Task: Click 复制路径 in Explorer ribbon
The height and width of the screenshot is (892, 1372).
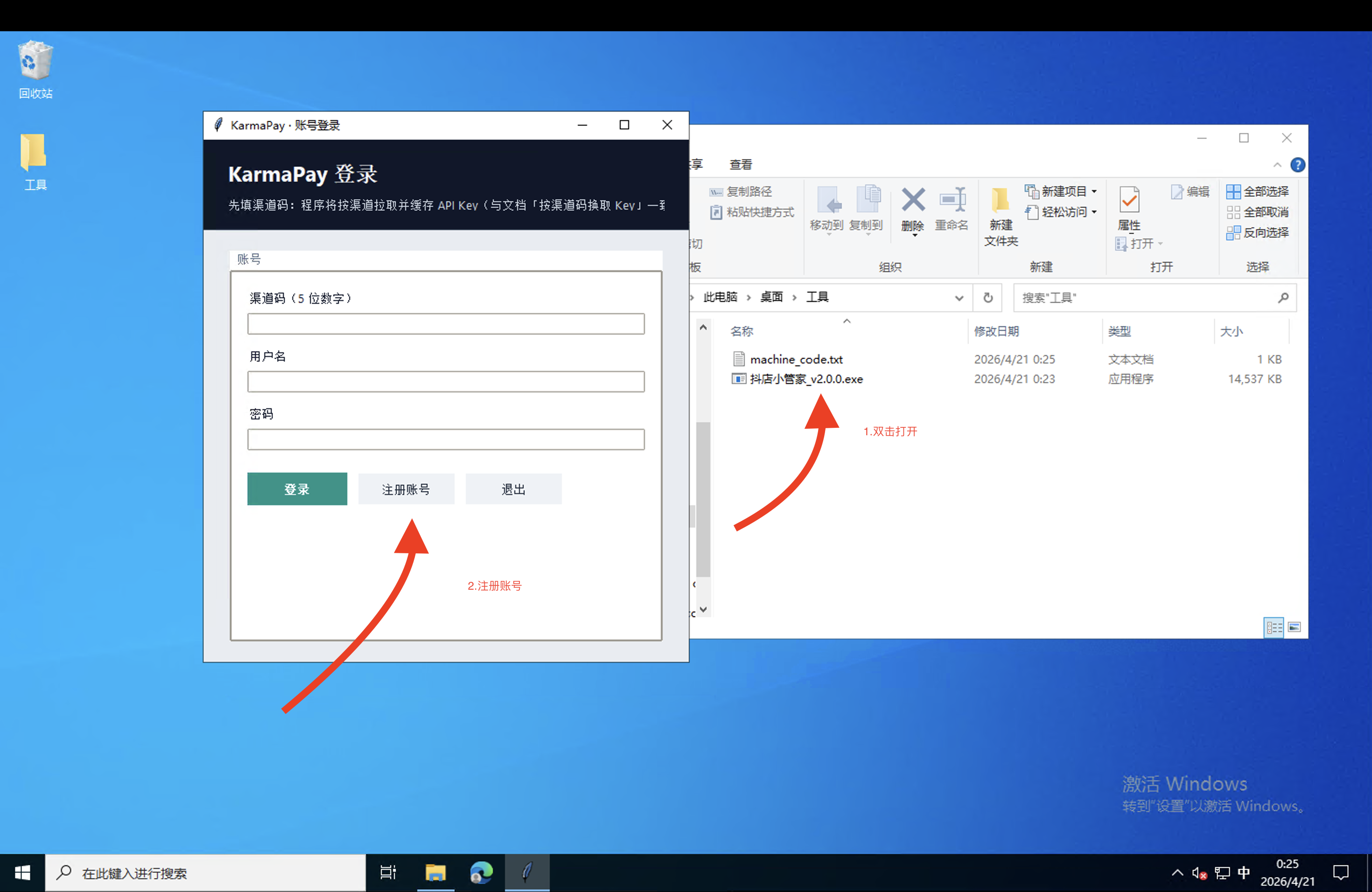Action: click(x=742, y=191)
